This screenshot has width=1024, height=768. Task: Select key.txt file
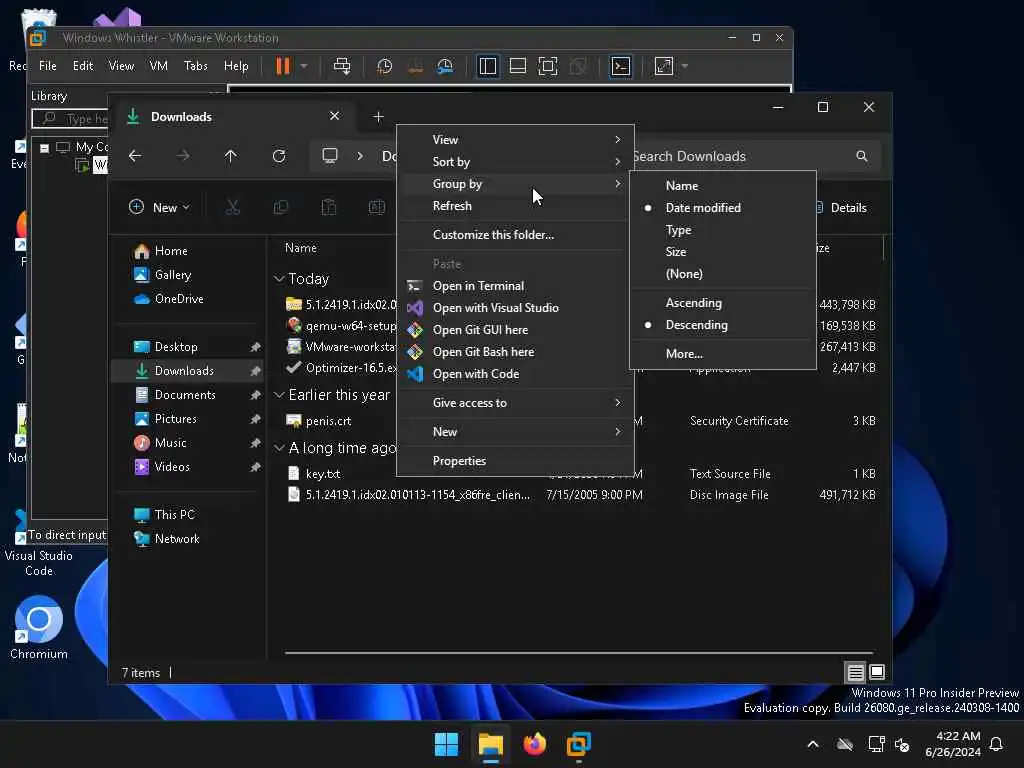[323, 474]
